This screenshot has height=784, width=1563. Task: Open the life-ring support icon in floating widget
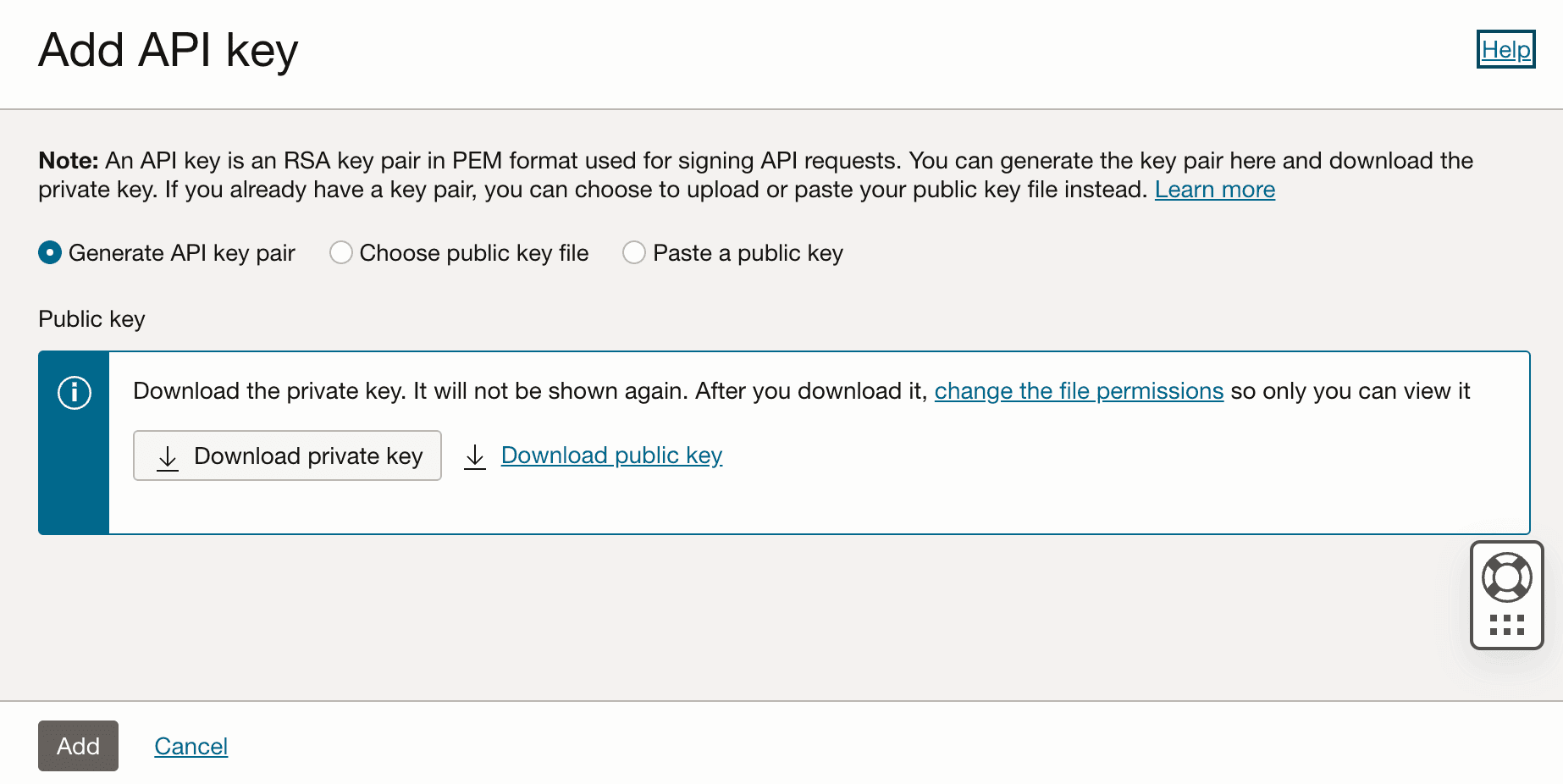pyautogui.click(x=1506, y=577)
